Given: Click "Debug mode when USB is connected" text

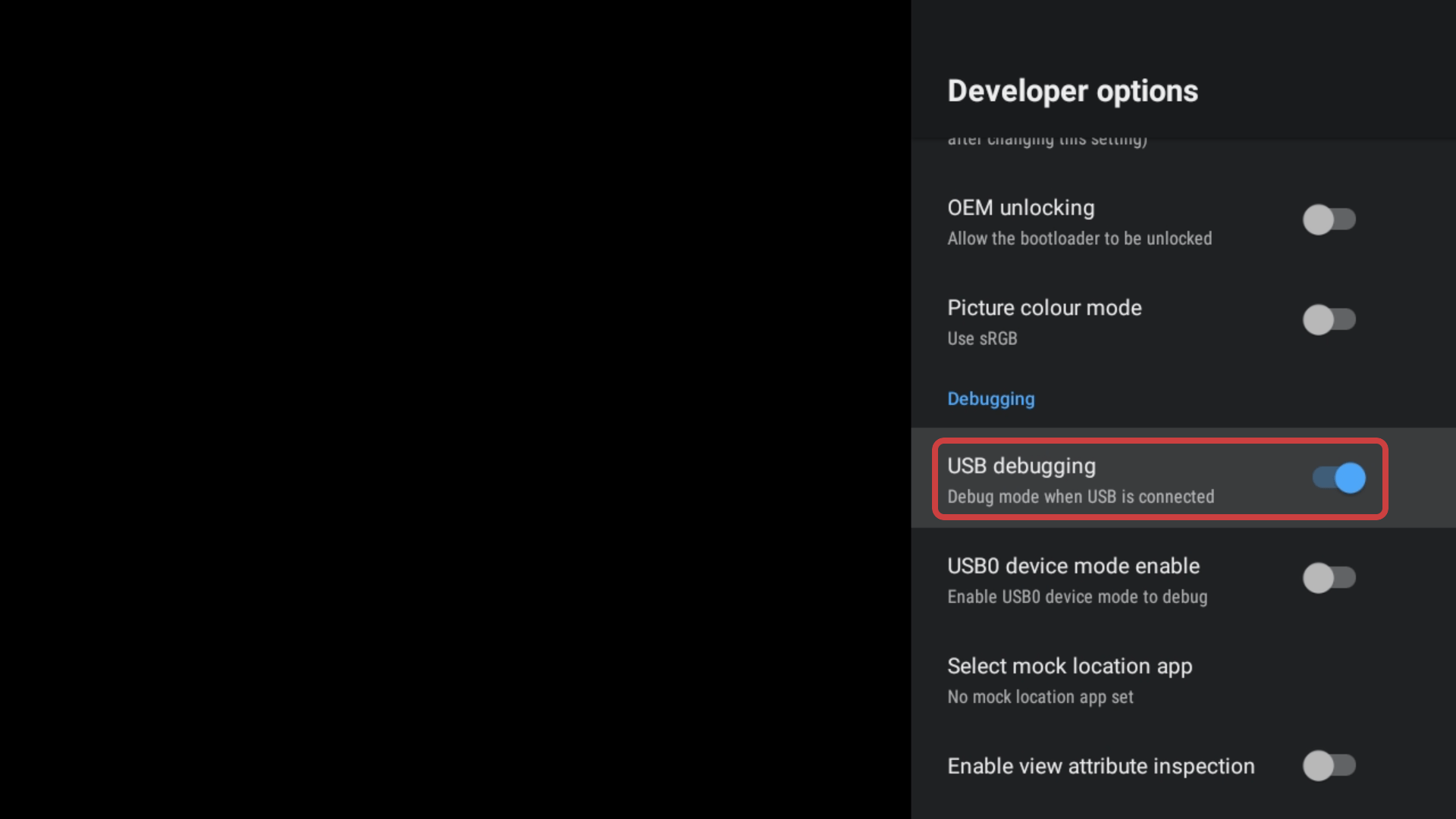Looking at the screenshot, I should pos(1081,497).
